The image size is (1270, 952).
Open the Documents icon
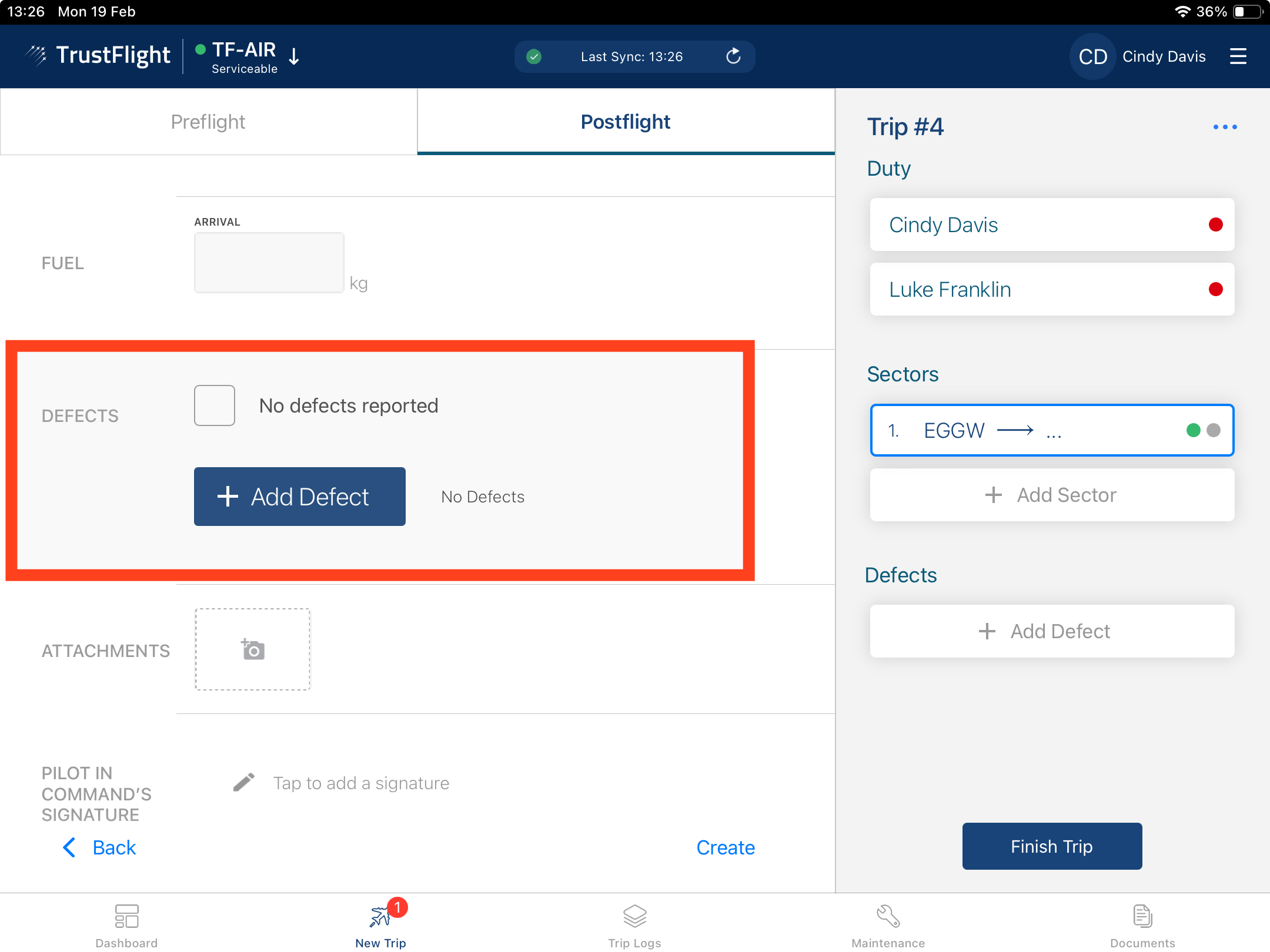1142,916
